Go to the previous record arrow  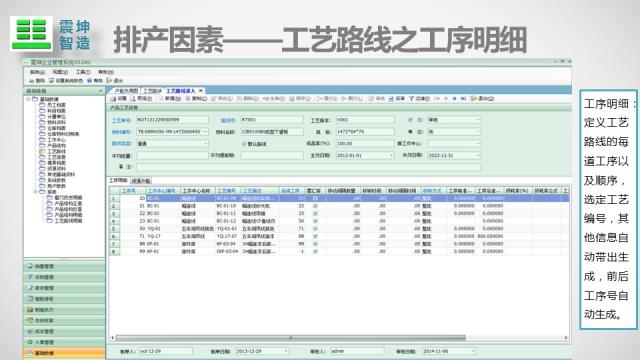[x=446, y=99]
